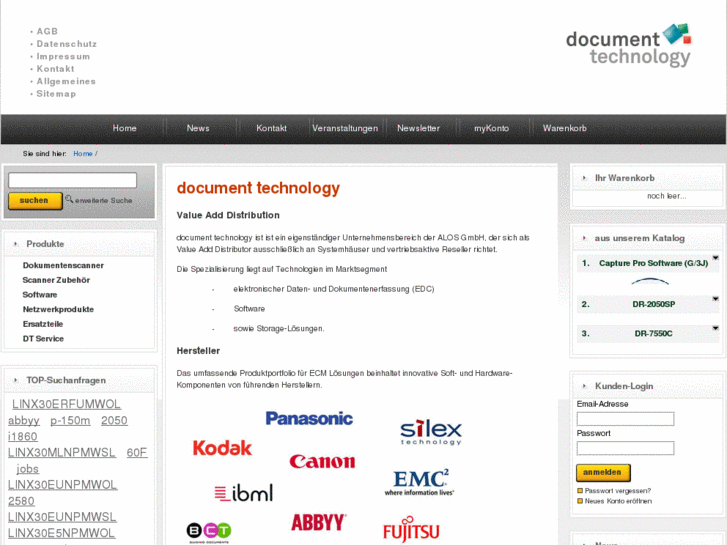Open News in the main navigation bar

[x=198, y=128]
